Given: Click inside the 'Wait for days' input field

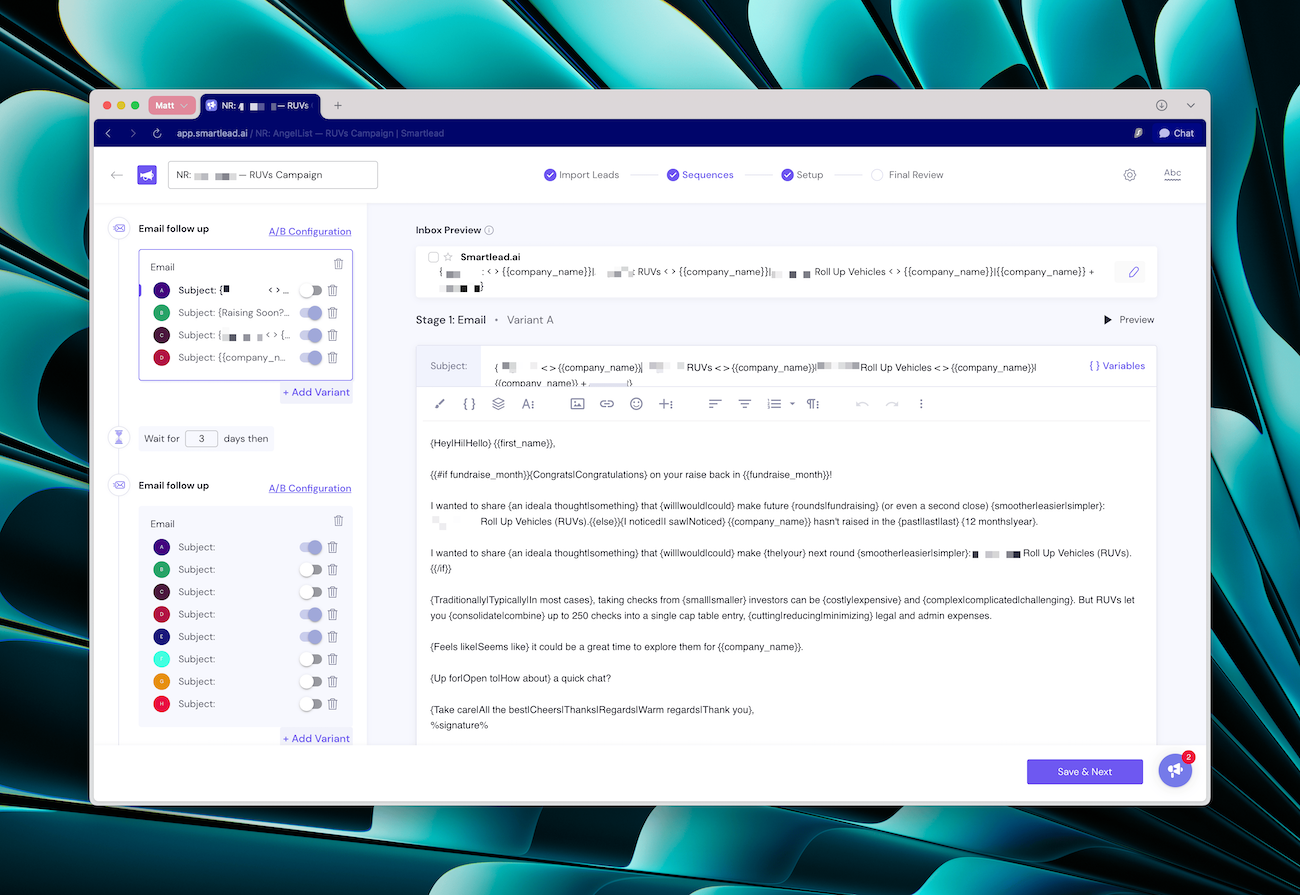Looking at the screenshot, I should pyautogui.click(x=202, y=438).
